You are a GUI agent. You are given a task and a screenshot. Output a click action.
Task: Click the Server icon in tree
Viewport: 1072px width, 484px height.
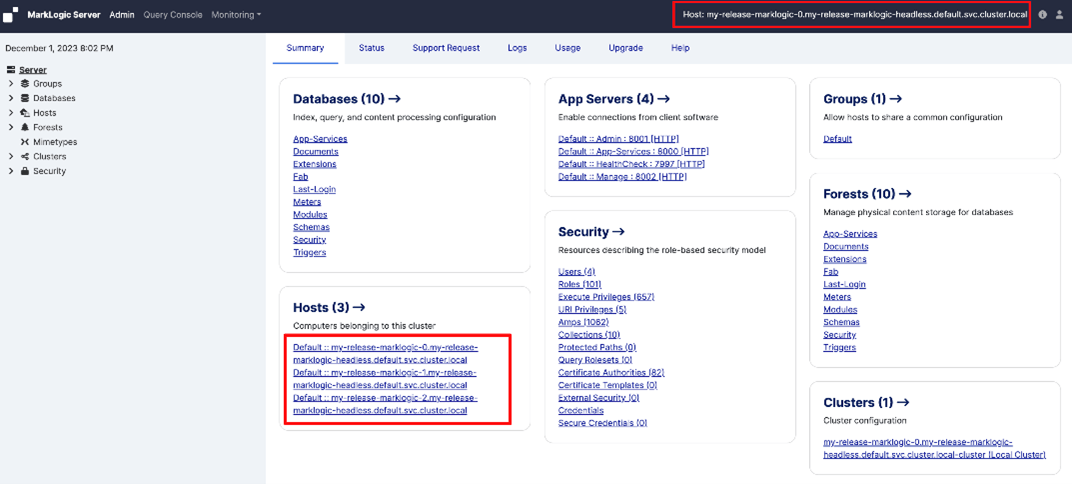click(11, 70)
